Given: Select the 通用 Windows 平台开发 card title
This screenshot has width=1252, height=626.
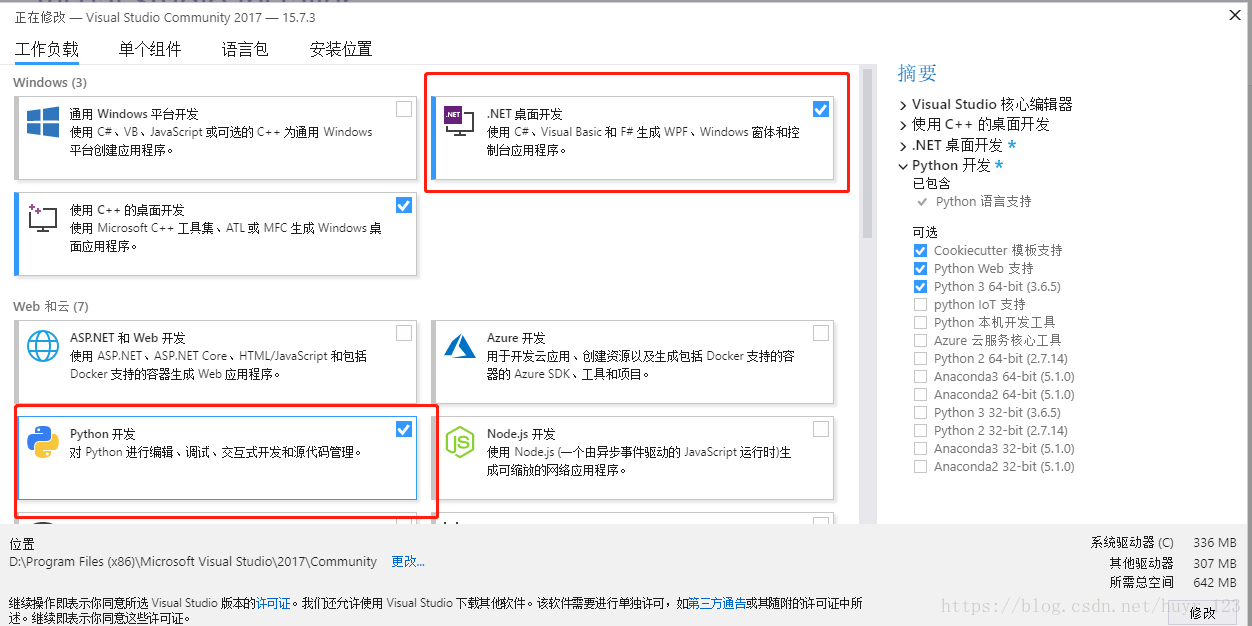Looking at the screenshot, I should pyautogui.click(x=134, y=114).
